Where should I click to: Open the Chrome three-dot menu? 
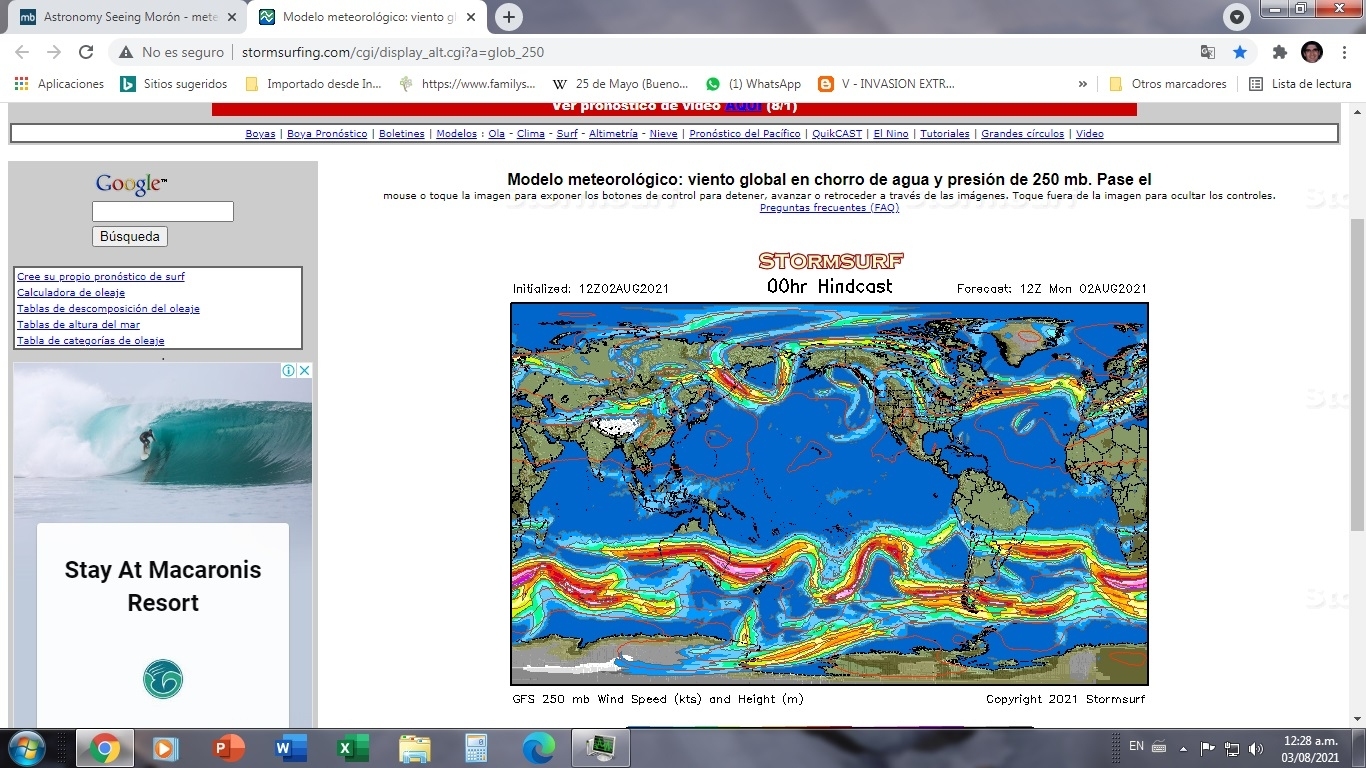point(1344,52)
